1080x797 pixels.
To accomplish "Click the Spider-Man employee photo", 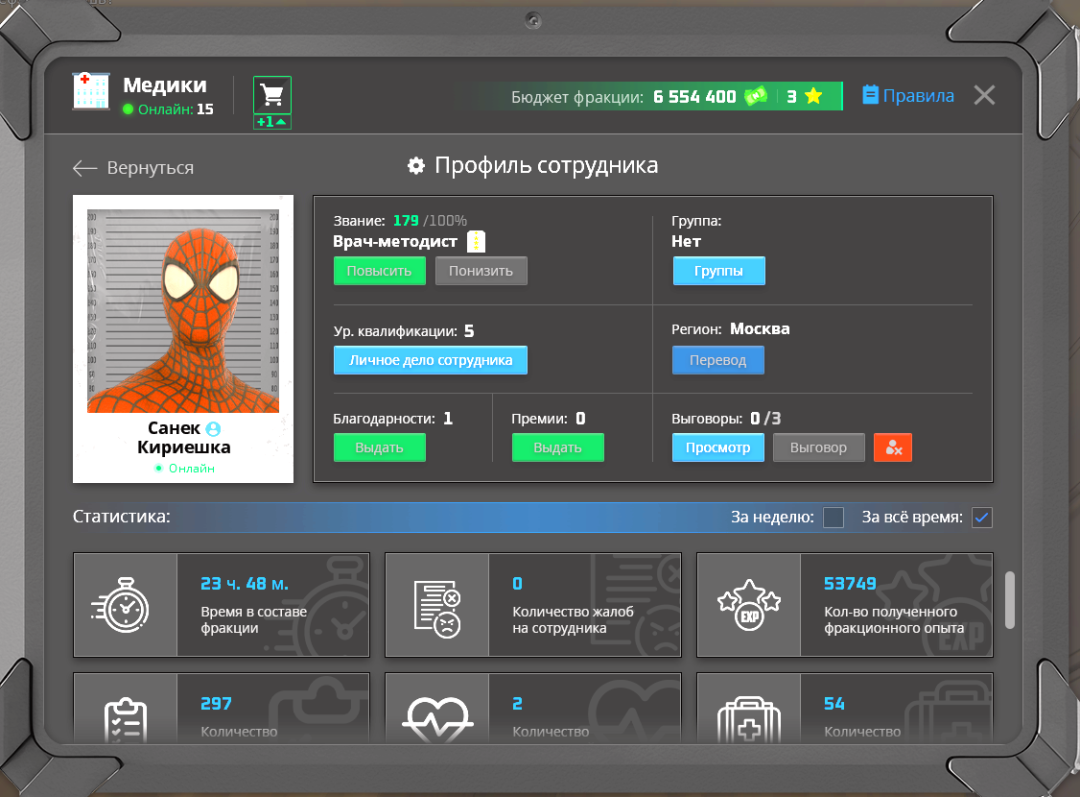I will [183, 311].
